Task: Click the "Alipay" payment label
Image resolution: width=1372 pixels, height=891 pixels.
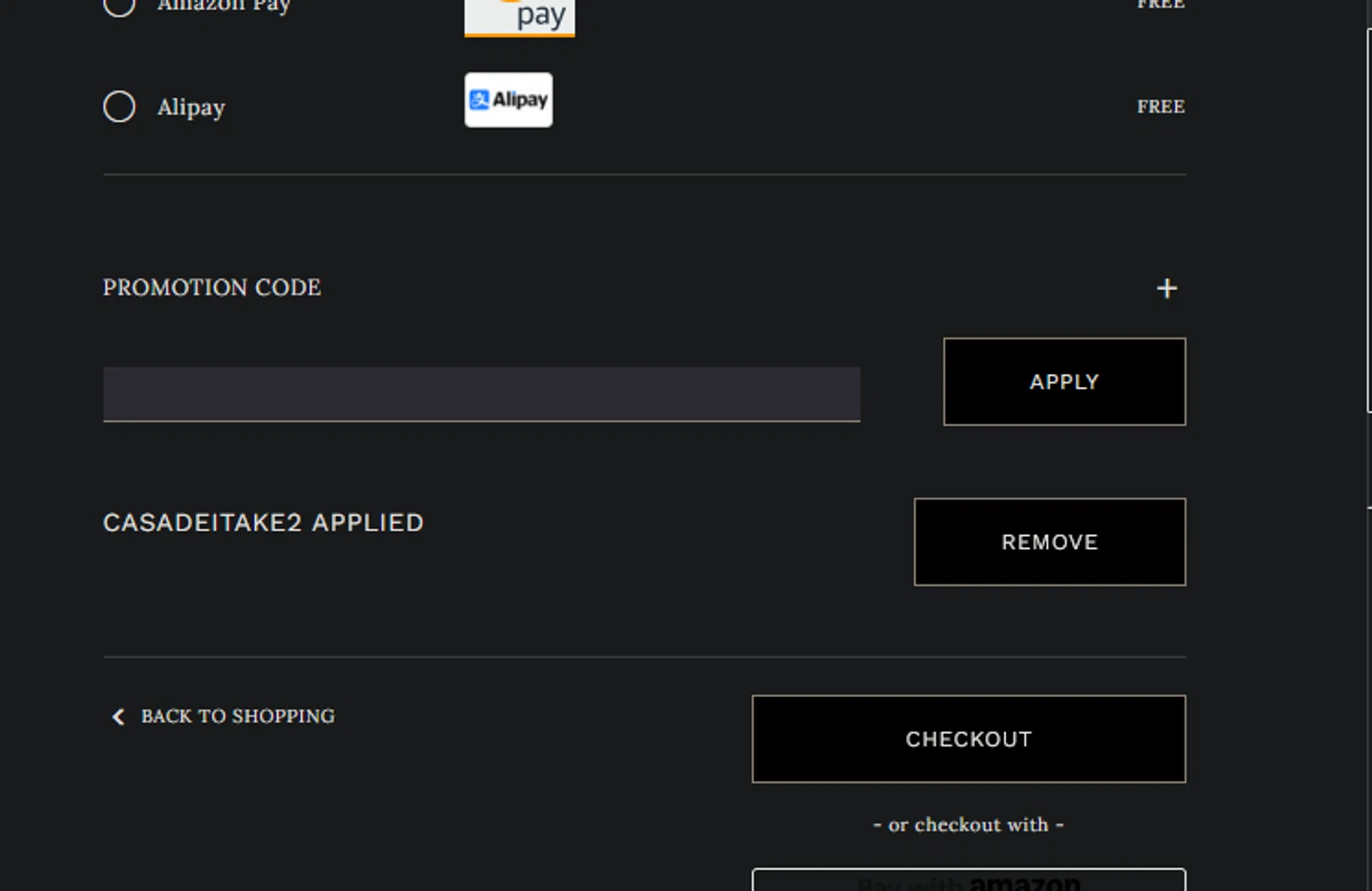Action: [191, 108]
